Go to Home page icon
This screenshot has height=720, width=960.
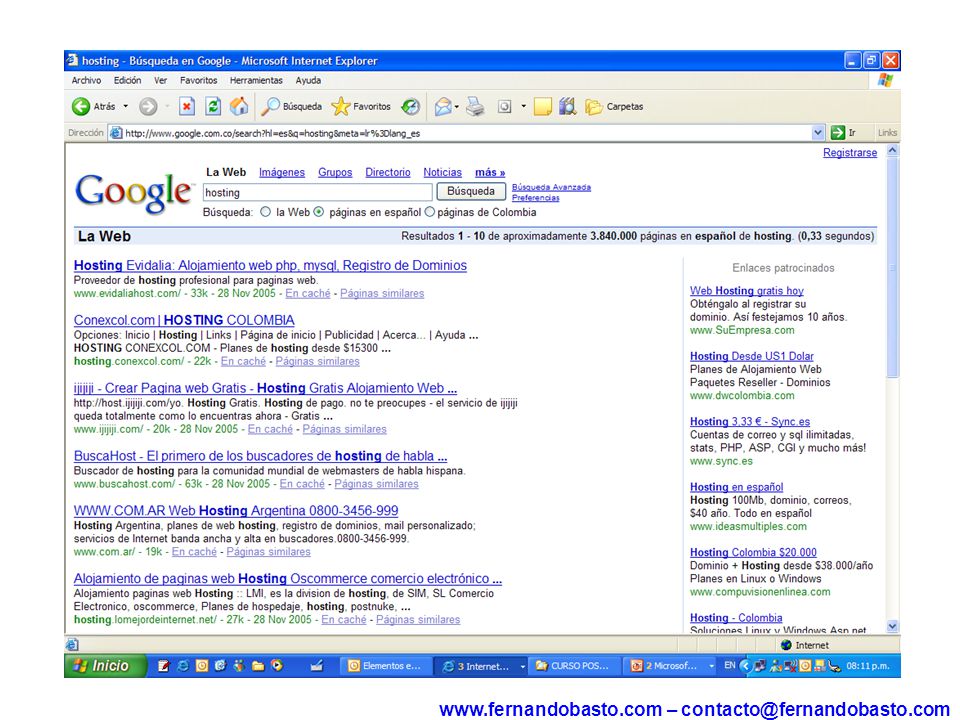[239, 107]
